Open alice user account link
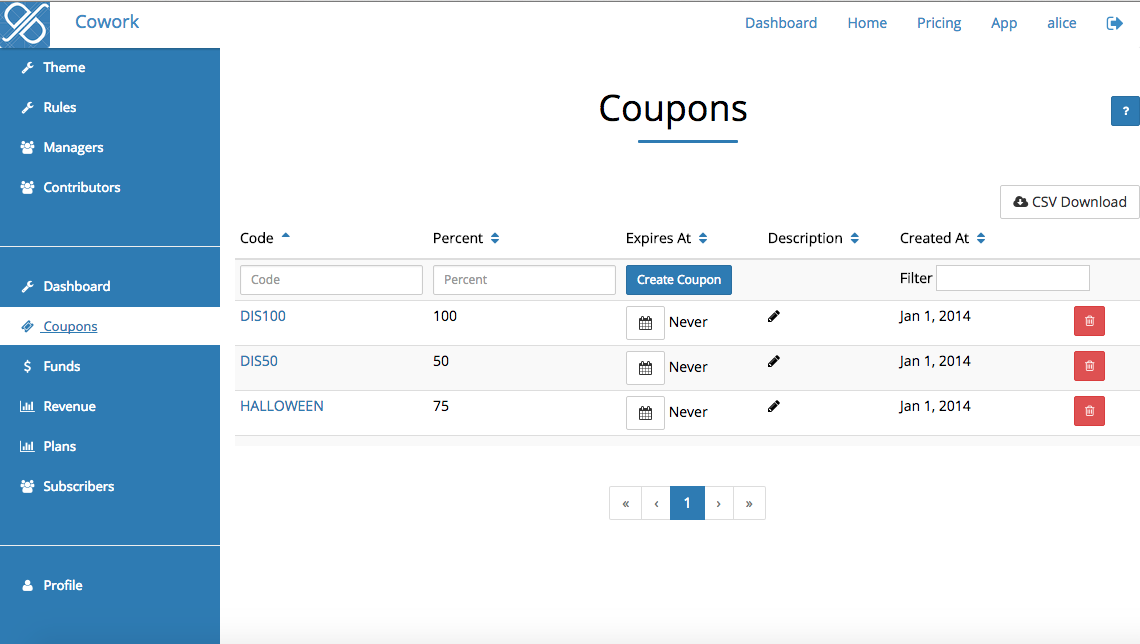Viewport: 1140px width, 644px height. click(1061, 23)
